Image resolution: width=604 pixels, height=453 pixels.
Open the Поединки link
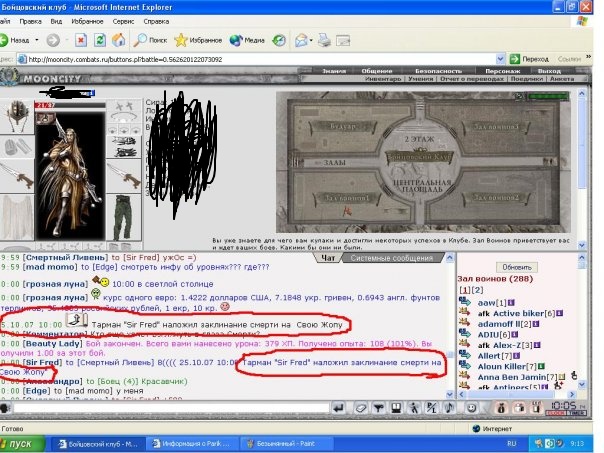(x=527, y=79)
